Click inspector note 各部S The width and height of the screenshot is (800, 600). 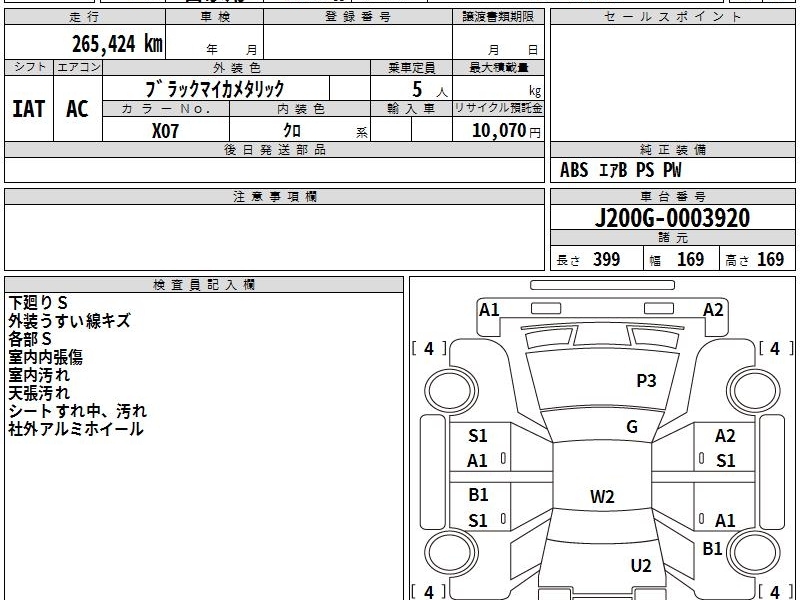(30, 339)
